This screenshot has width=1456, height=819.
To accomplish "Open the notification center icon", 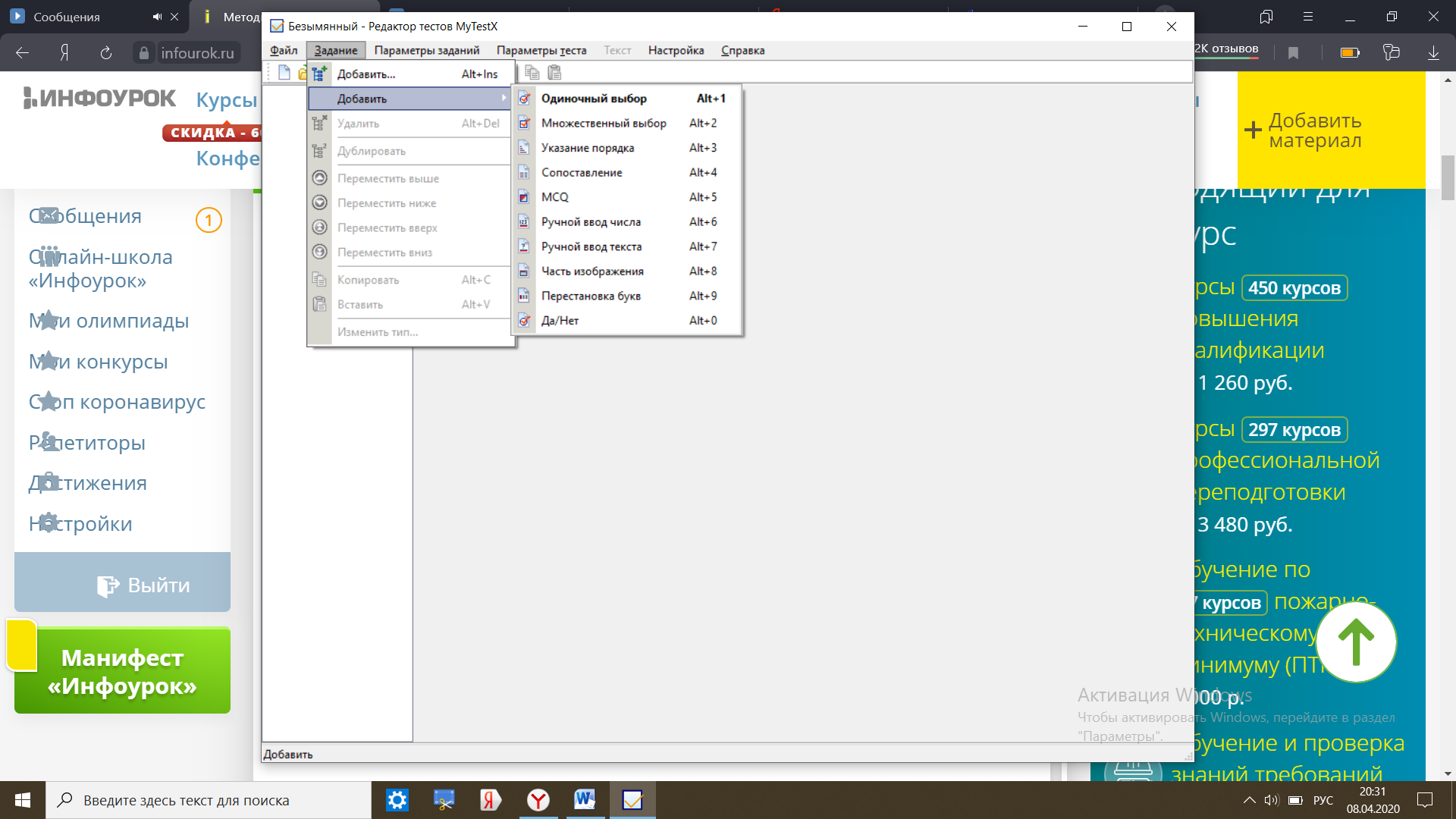I will tap(1425, 800).
